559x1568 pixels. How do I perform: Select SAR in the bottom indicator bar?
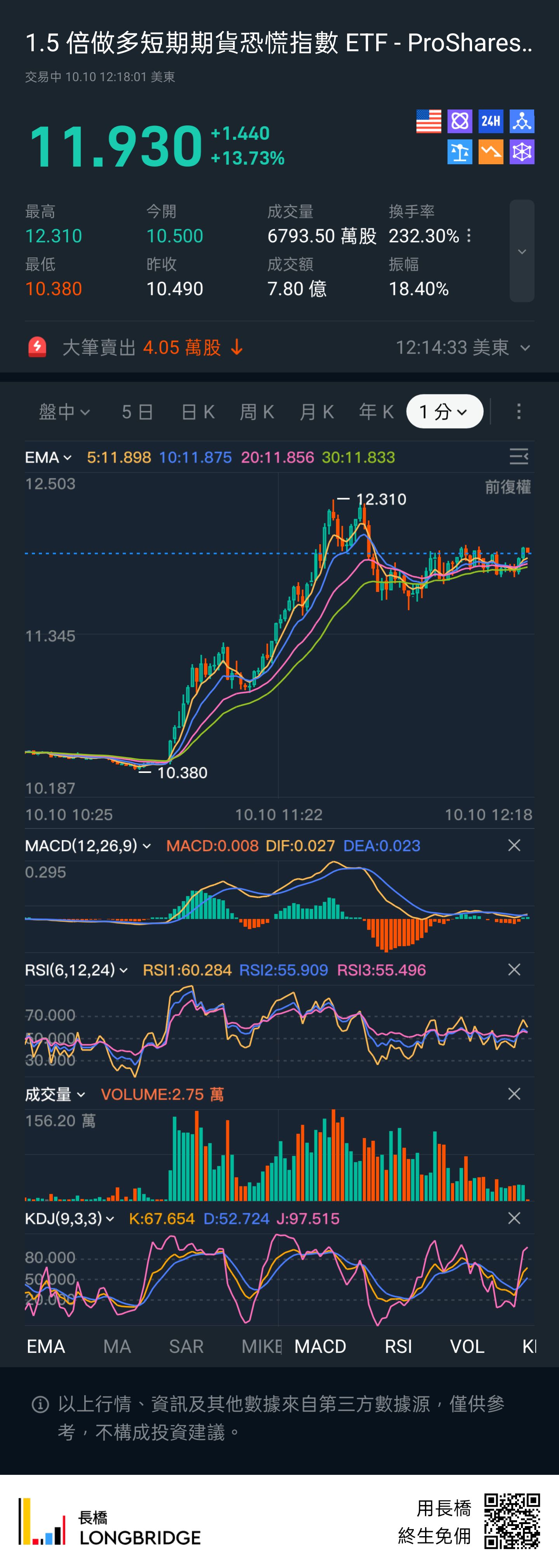[186, 1346]
